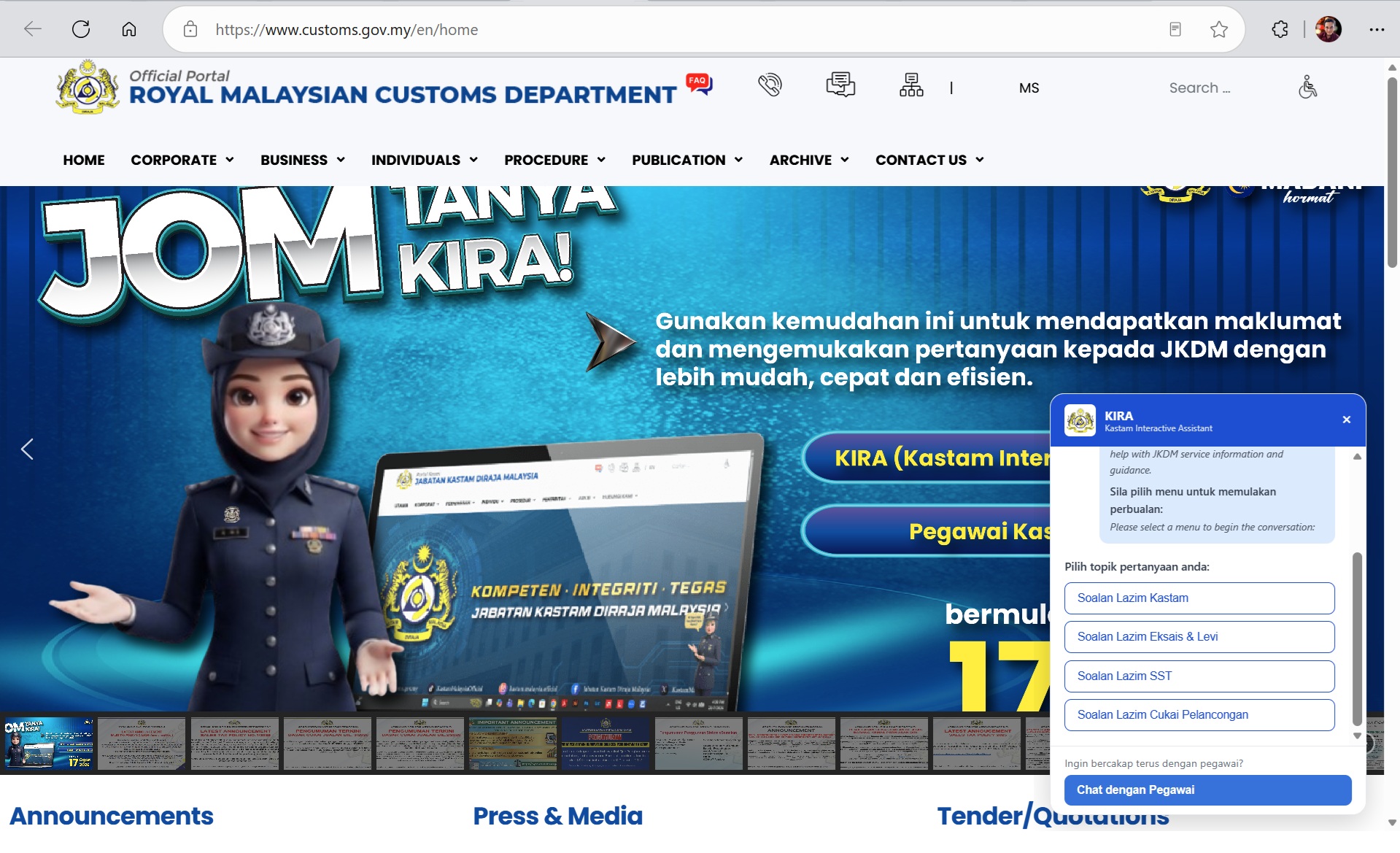Screen dimensions: 1400x853
Task: Click the page scrollbar down arrow
Action: (x=1392, y=822)
